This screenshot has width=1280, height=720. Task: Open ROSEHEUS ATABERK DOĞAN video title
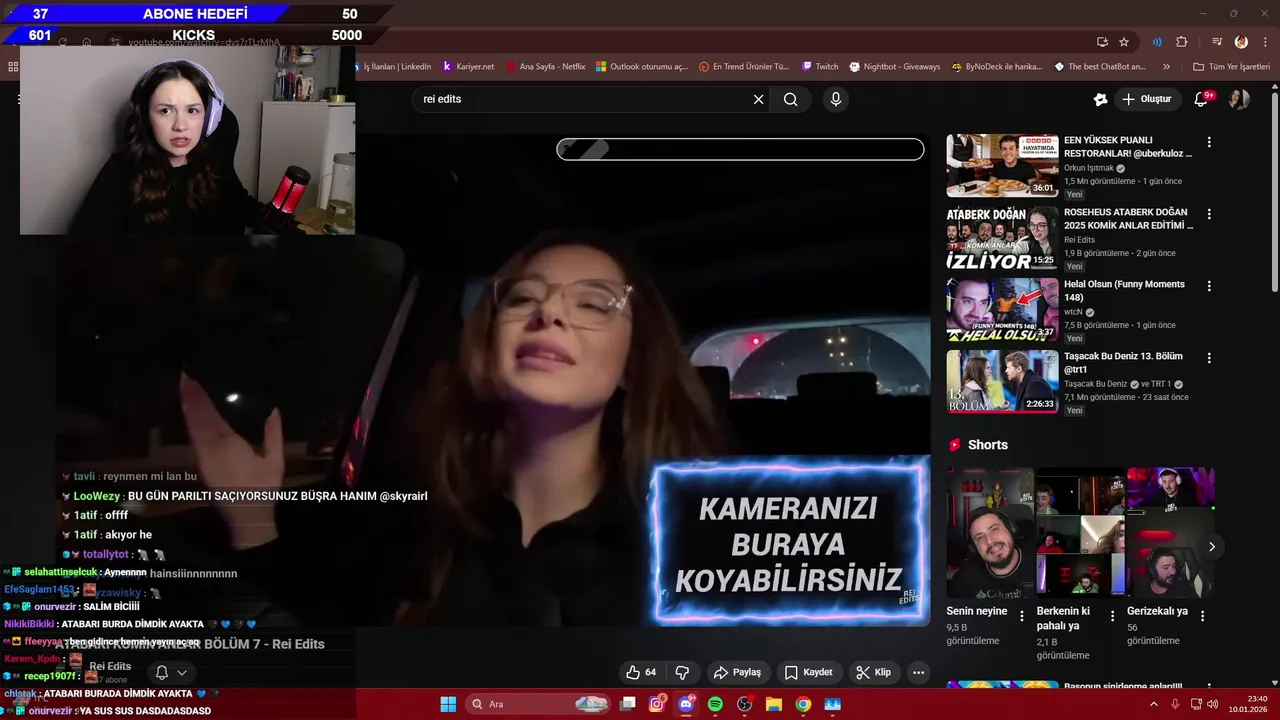pyautogui.click(x=1128, y=219)
